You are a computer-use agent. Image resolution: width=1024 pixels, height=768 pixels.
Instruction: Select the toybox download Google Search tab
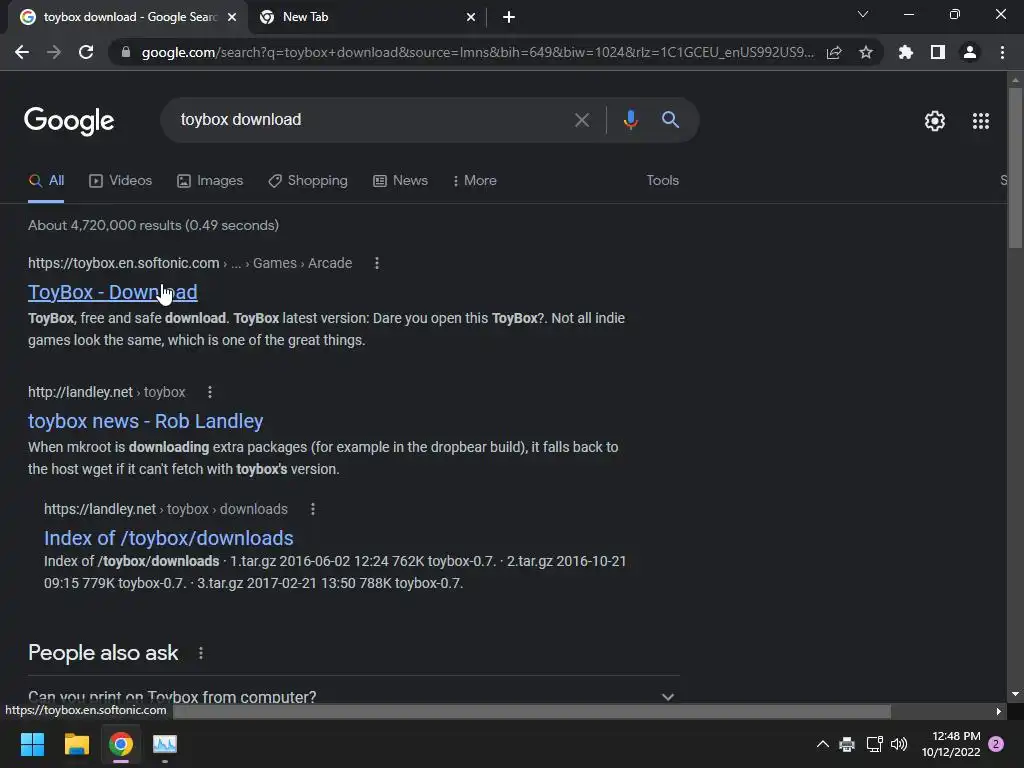pyautogui.click(x=129, y=17)
